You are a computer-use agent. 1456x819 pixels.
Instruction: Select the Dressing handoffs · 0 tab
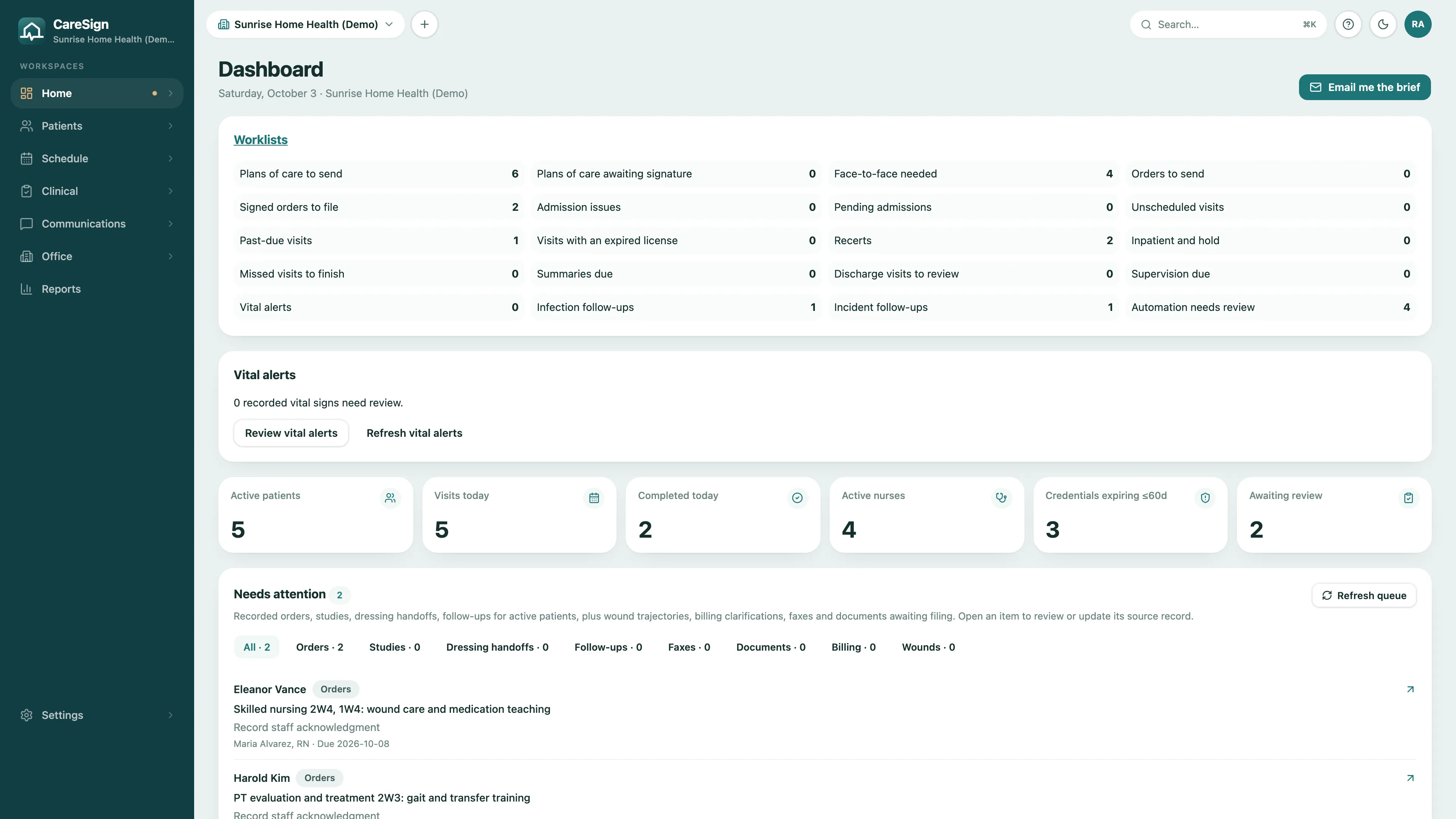tap(497, 647)
